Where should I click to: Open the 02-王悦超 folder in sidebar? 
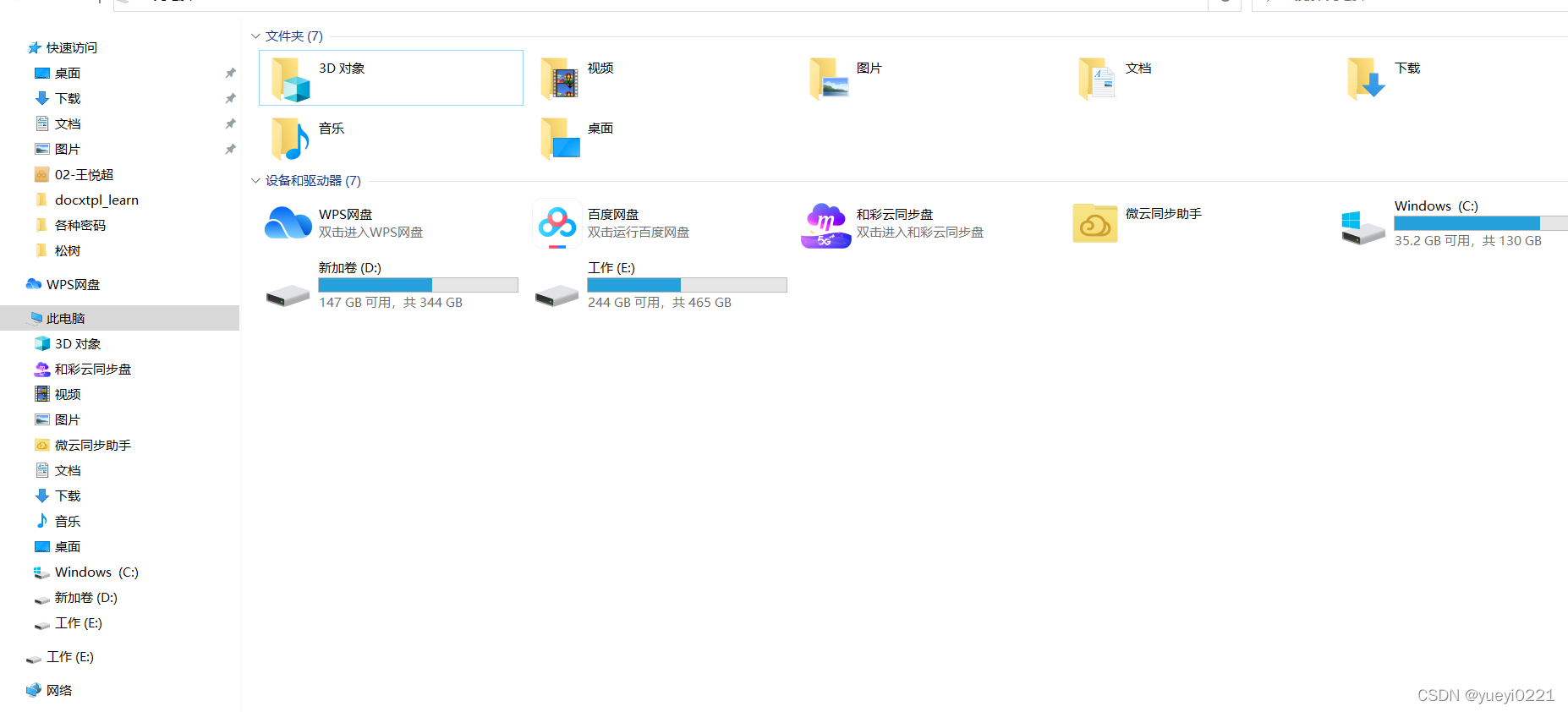click(x=84, y=174)
